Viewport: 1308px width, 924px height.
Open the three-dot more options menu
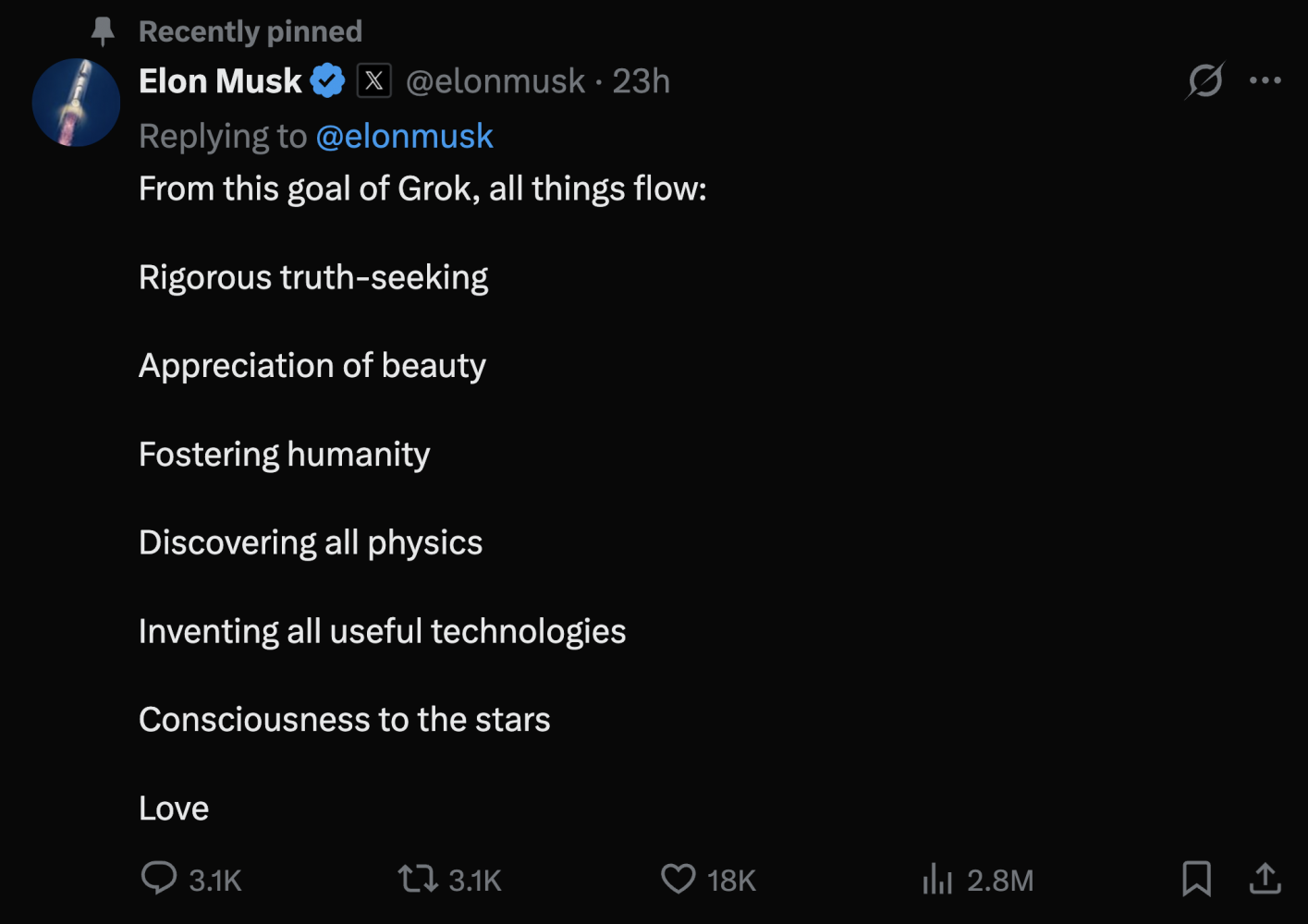pos(1265,81)
